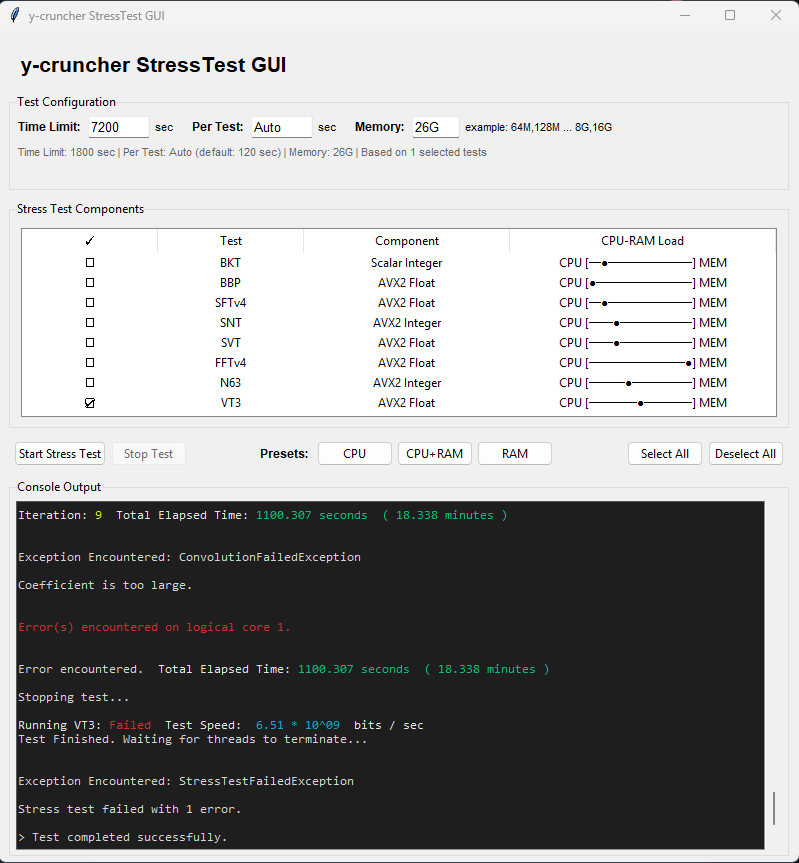Apply the CPU preset
The width and height of the screenshot is (799, 863).
[x=354, y=454]
